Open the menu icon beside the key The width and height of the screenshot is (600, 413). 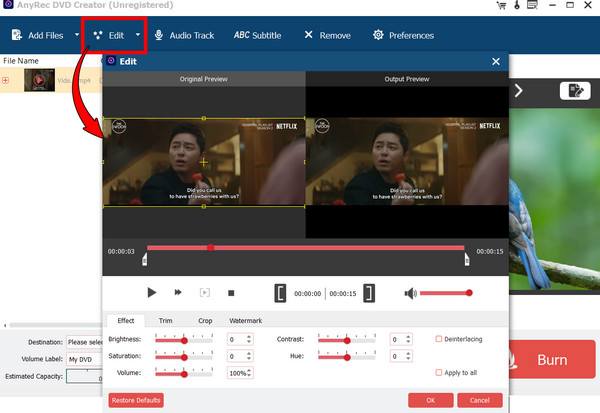(532, 5)
